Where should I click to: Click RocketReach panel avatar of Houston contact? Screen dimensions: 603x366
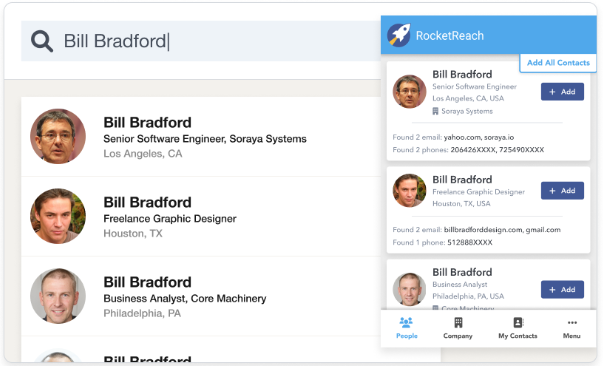[x=409, y=191]
